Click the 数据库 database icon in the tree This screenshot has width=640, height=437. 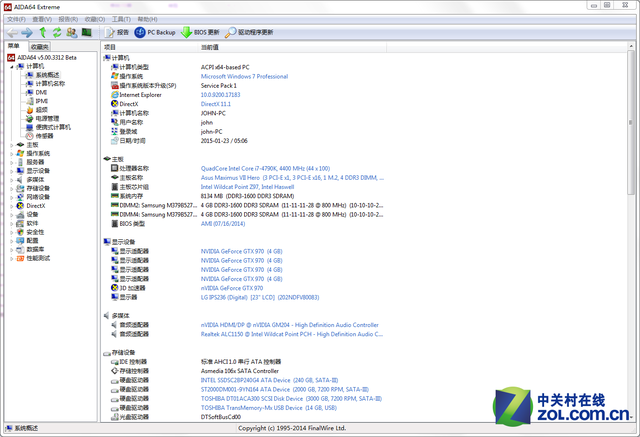20,250
